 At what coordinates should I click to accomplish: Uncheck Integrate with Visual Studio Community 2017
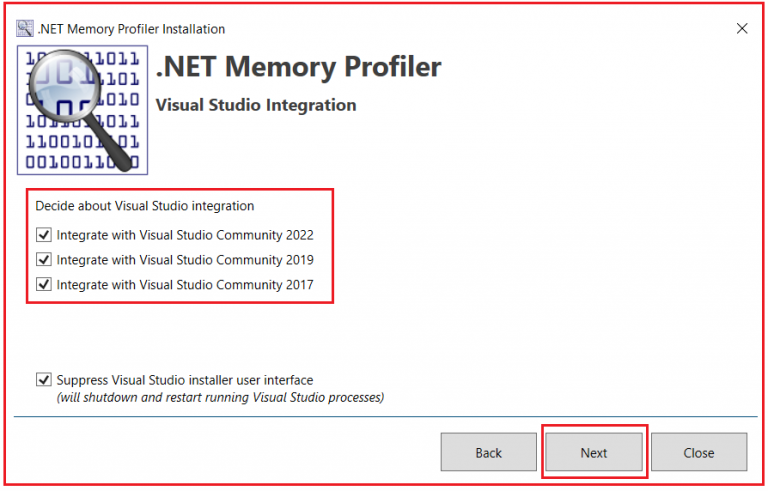tap(44, 284)
